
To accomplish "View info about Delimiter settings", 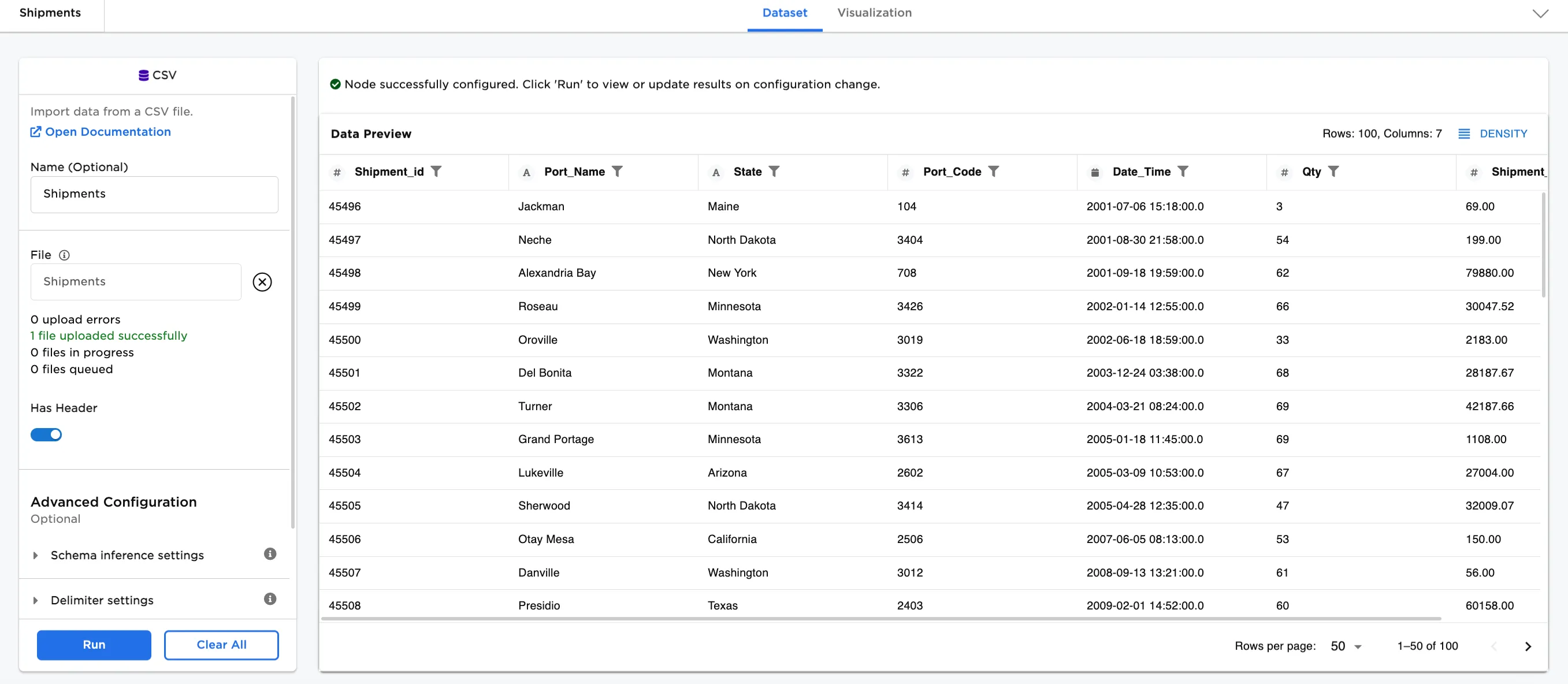I will (270, 599).
